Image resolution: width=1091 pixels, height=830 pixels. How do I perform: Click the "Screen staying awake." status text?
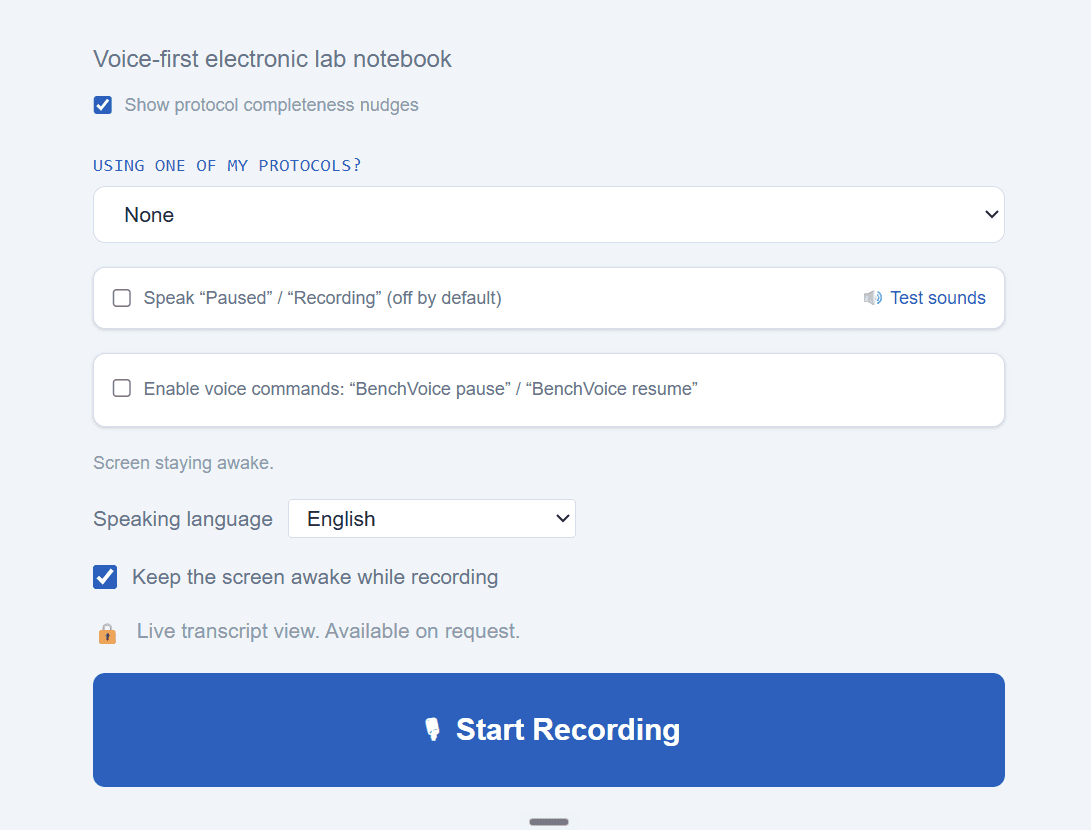[x=183, y=463]
